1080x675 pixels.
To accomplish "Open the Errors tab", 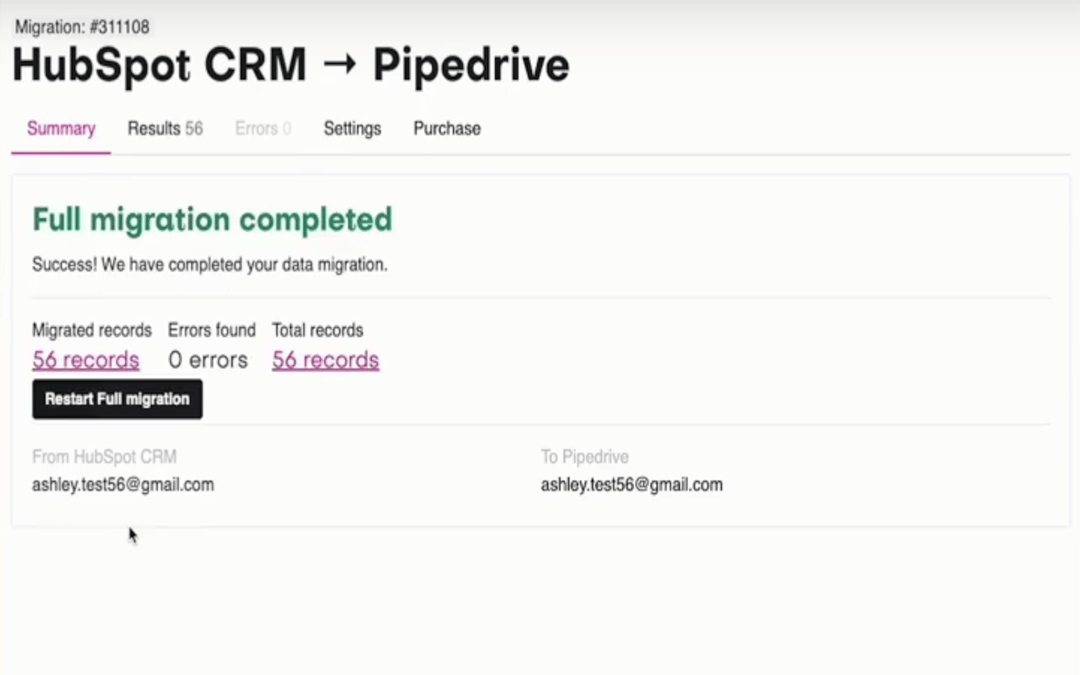I will [x=261, y=128].
